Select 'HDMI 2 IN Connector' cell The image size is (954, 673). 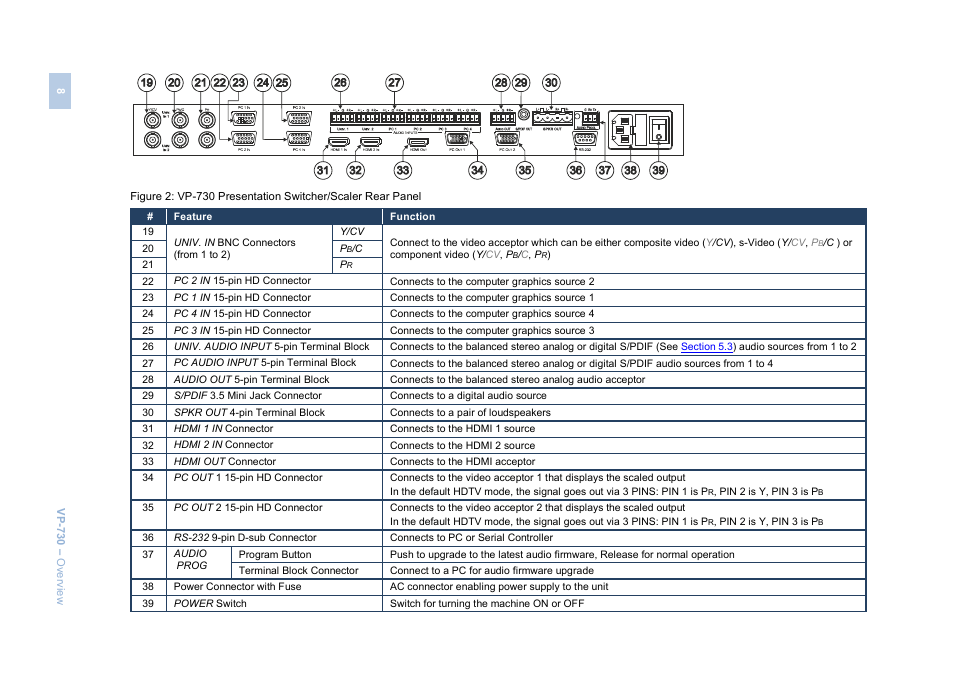pyautogui.click(x=274, y=445)
